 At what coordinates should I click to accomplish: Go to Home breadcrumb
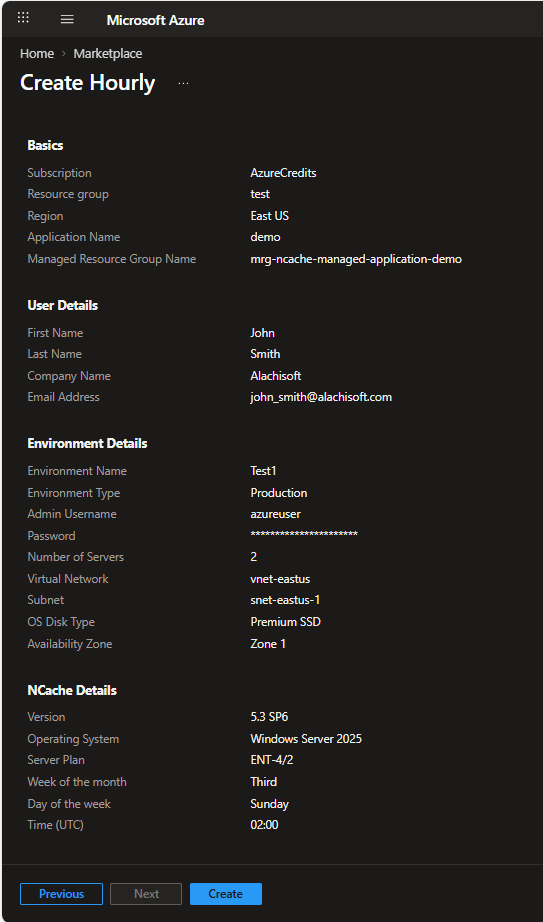point(37,54)
